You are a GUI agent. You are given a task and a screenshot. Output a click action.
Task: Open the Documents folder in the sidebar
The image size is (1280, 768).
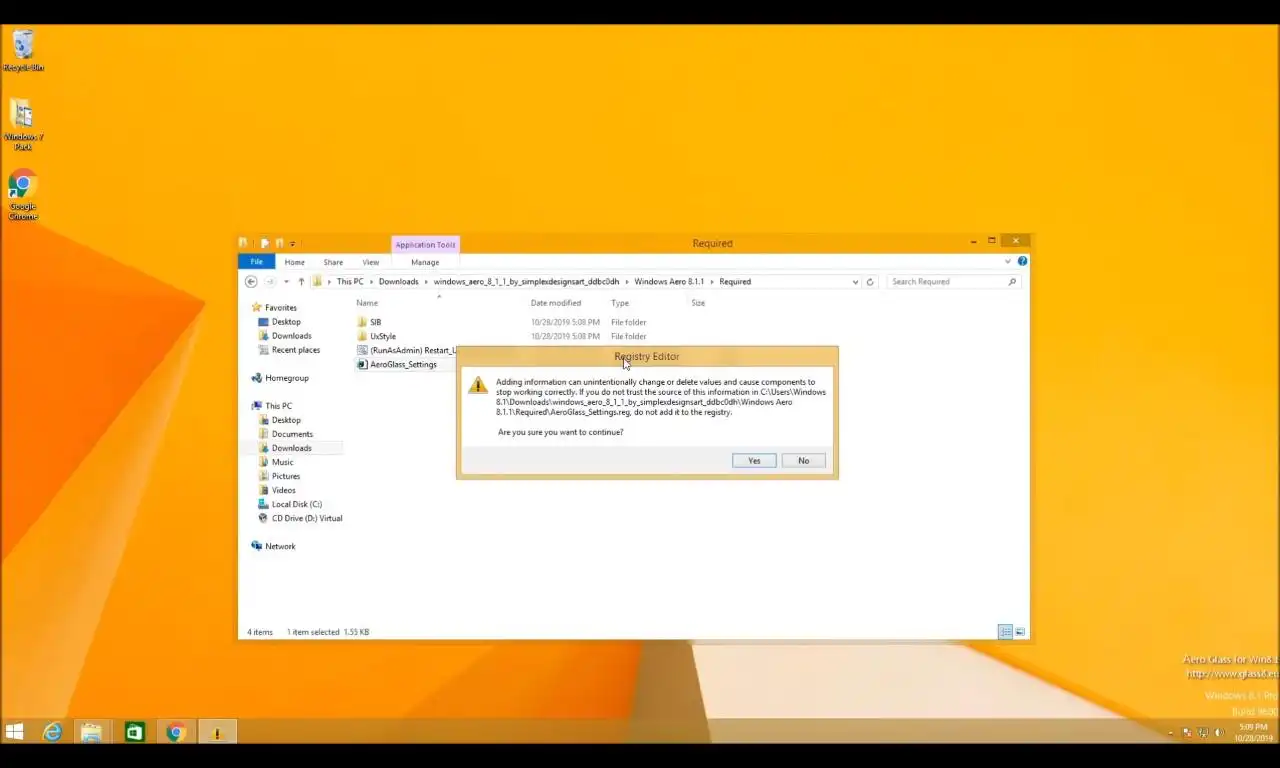click(285, 434)
